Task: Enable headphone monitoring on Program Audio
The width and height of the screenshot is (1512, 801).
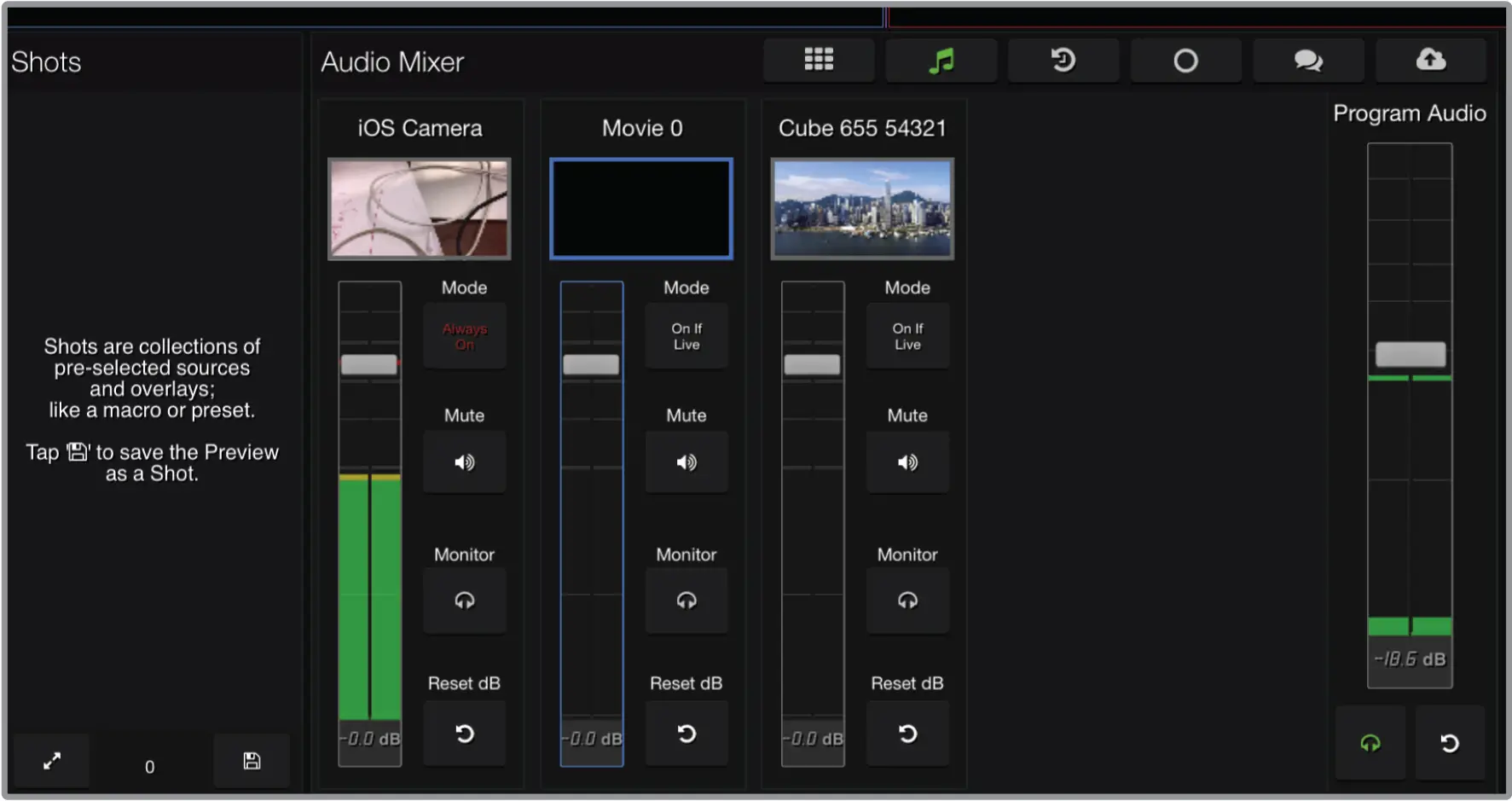Action: click(1370, 742)
